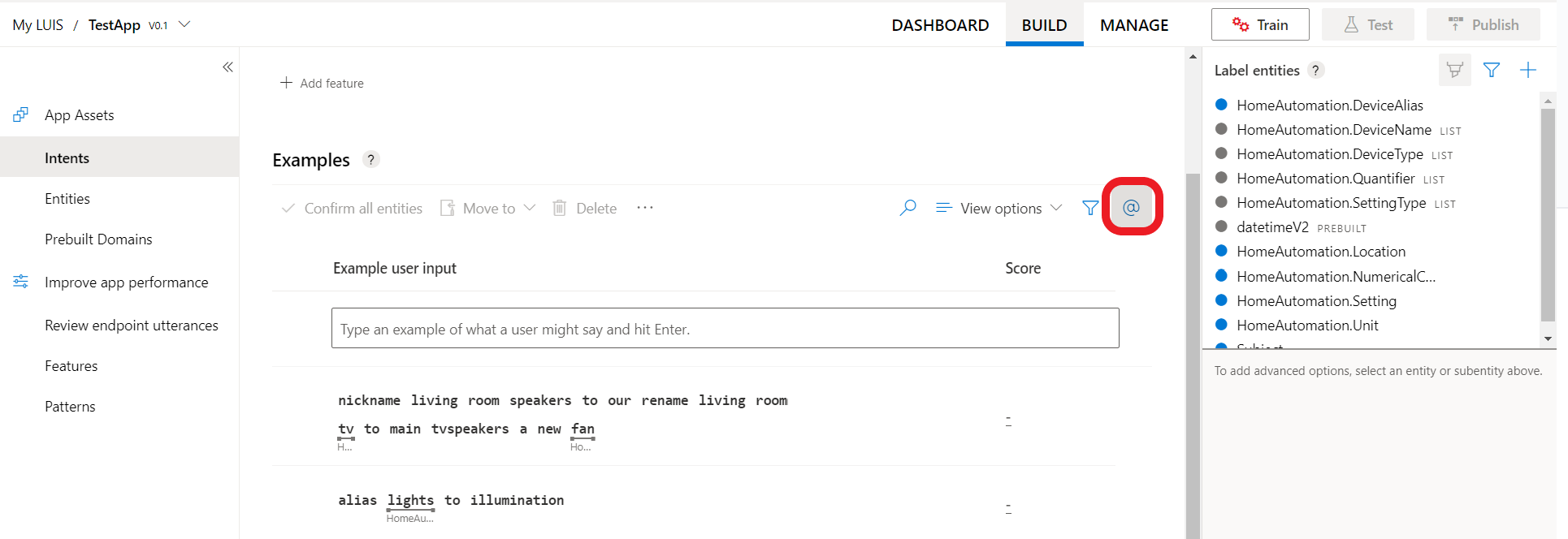Screen dimensions: 1568x539
Task: Click the labeled word 'fan' in nickname utterance
Action: click(583, 429)
